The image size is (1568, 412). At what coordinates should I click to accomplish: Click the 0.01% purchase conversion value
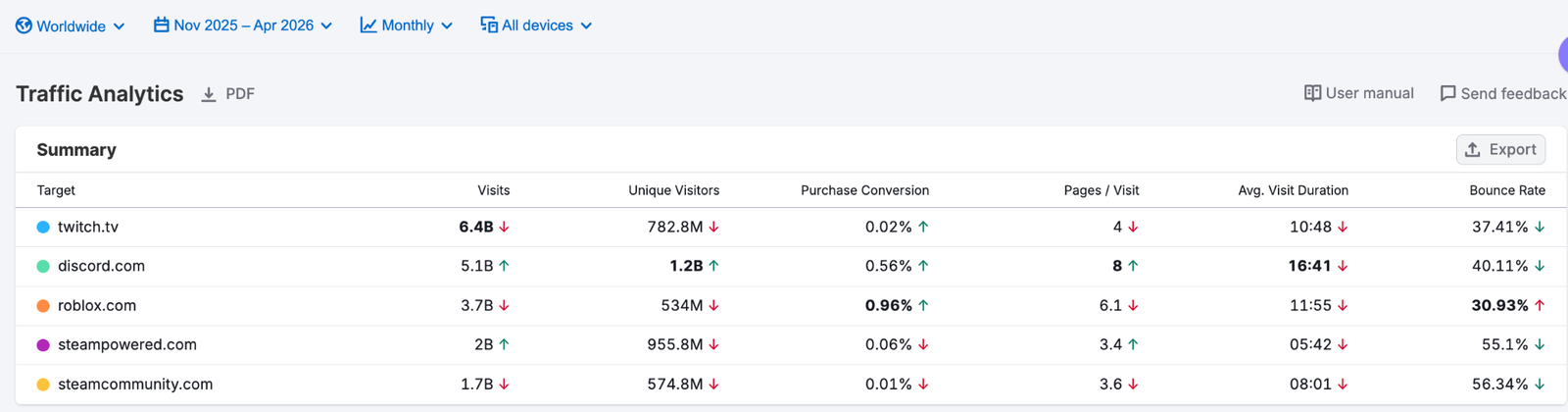[x=889, y=384]
